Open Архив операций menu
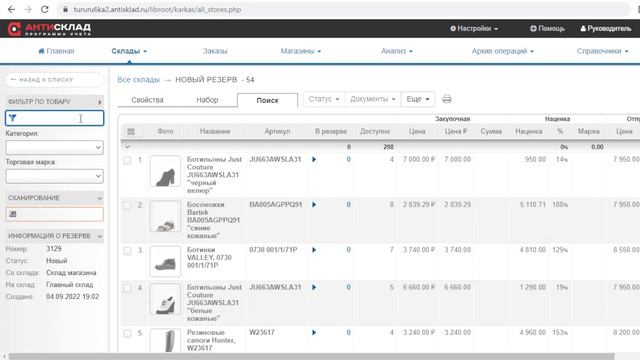The height and width of the screenshot is (360, 640). tap(502, 51)
